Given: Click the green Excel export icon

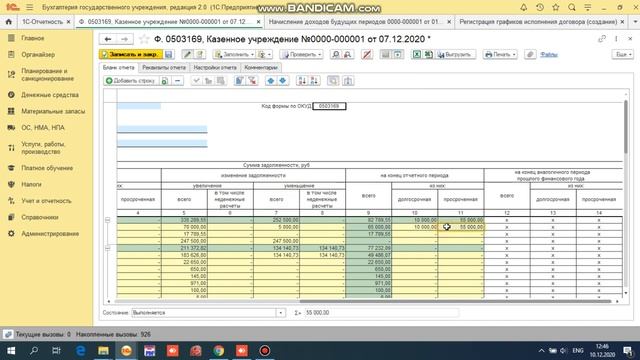Looking at the screenshot, I should tap(416, 54).
